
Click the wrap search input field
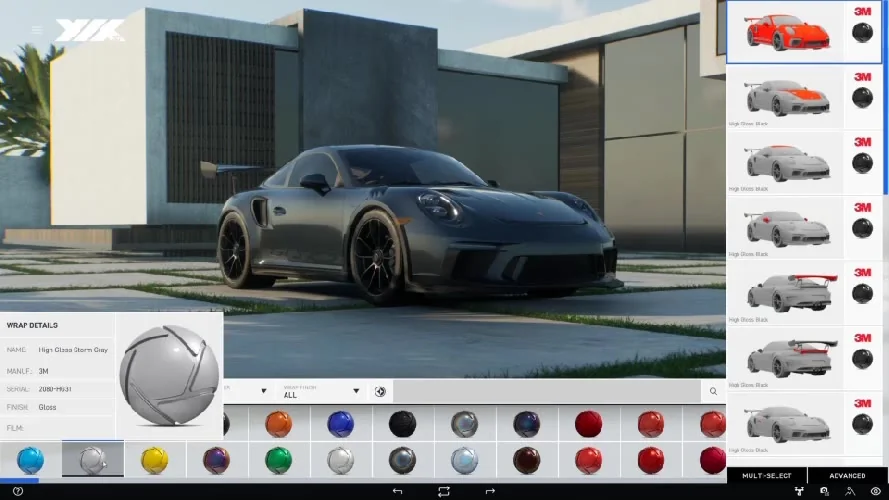coord(547,391)
